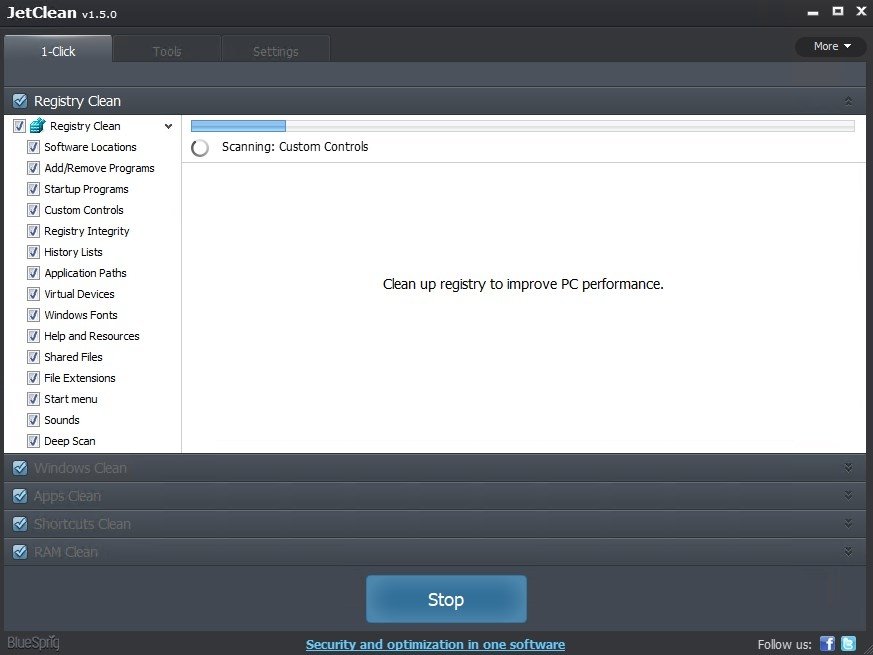This screenshot has height=655, width=873.
Task: Select the Windows Clean section title
Action: pos(80,468)
